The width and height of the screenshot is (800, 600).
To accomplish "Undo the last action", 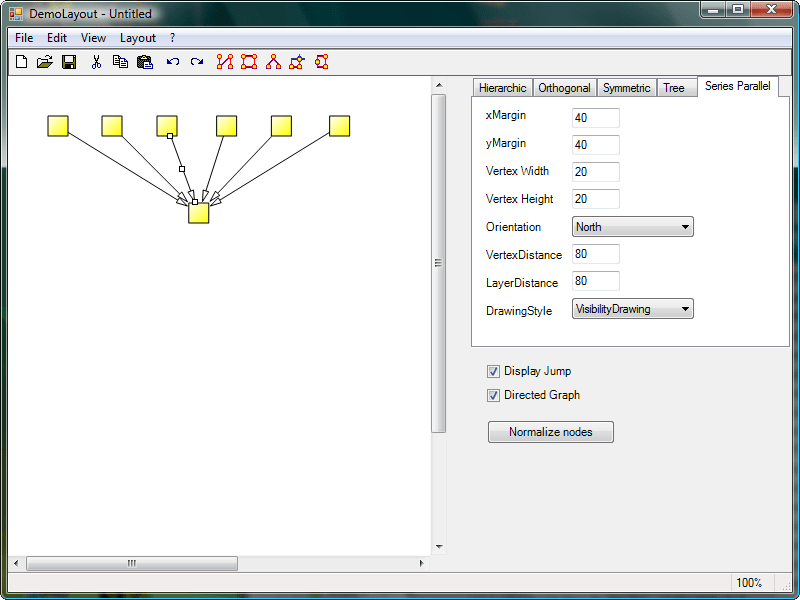I will point(172,62).
